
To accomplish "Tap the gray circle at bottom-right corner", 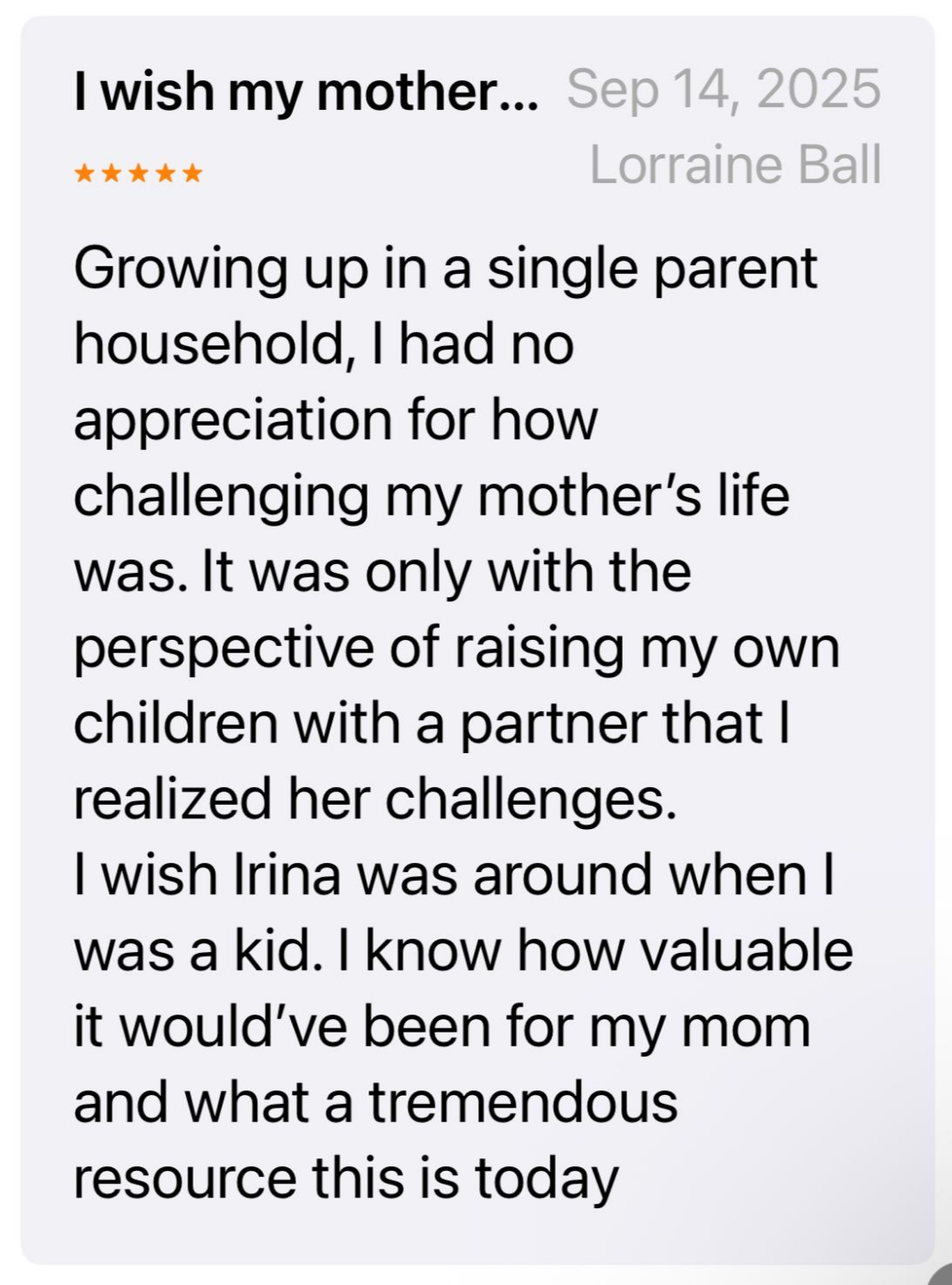I will click(x=941, y=1275).
